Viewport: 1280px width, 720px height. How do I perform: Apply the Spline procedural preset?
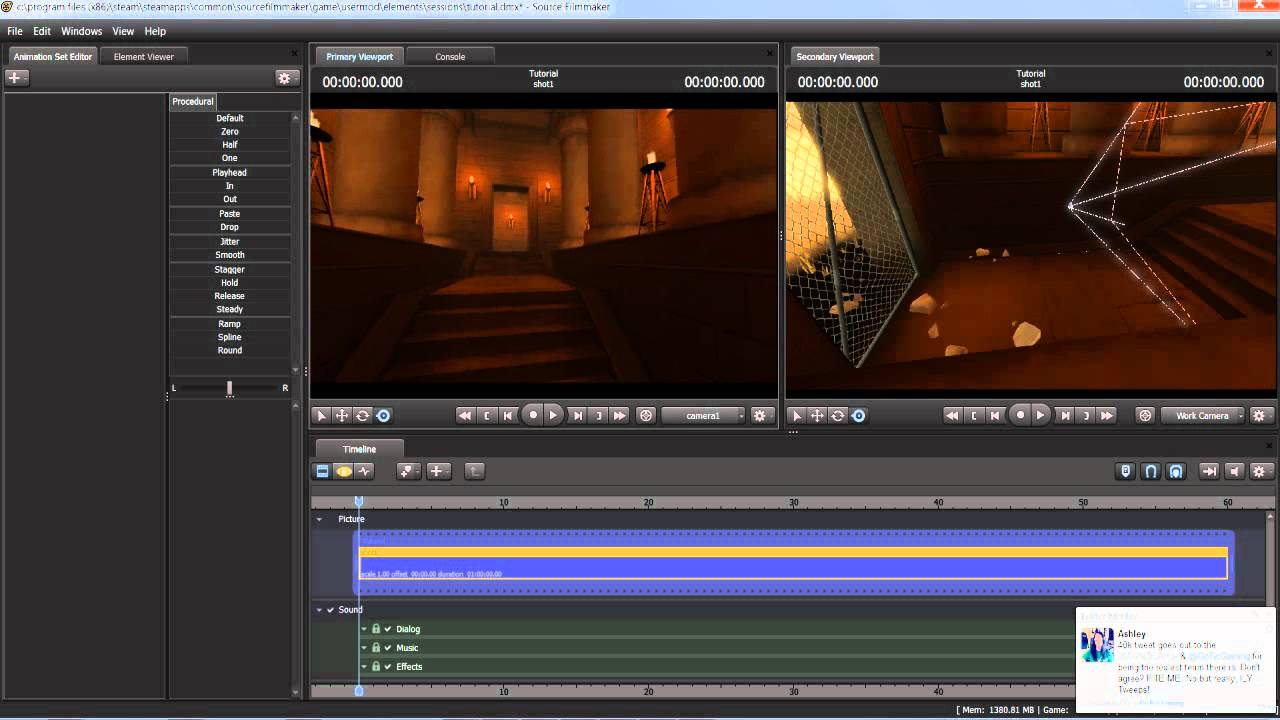point(230,337)
